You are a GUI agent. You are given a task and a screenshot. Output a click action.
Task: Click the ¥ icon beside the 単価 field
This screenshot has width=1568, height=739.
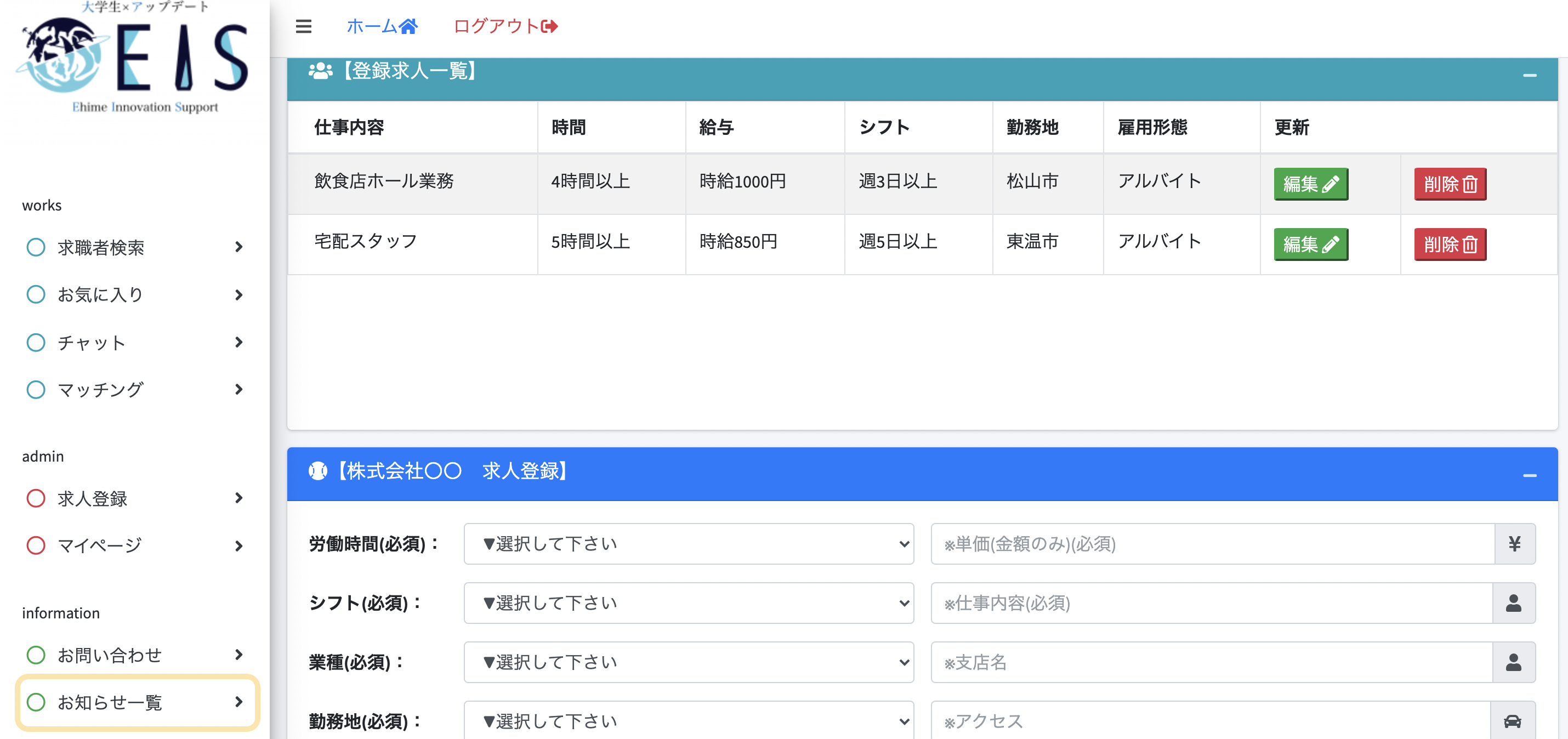(1514, 544)
